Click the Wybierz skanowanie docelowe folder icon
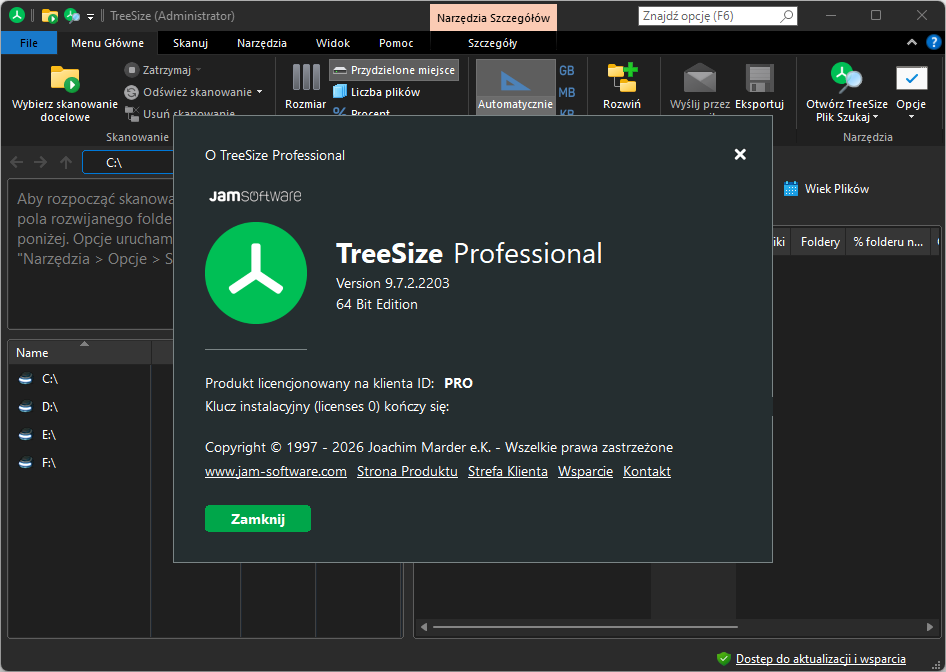 click(65, 79)
